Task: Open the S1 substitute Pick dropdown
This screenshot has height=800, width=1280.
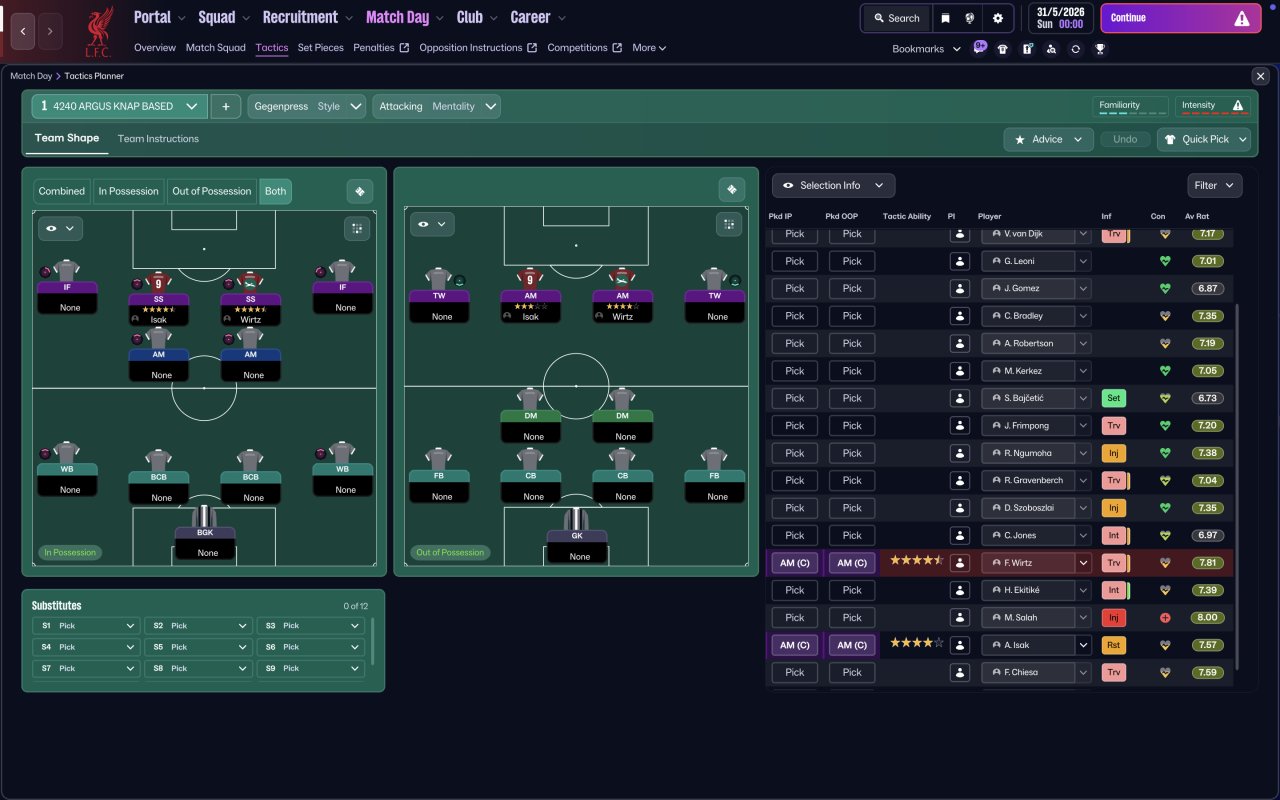Action: point(86,626)
